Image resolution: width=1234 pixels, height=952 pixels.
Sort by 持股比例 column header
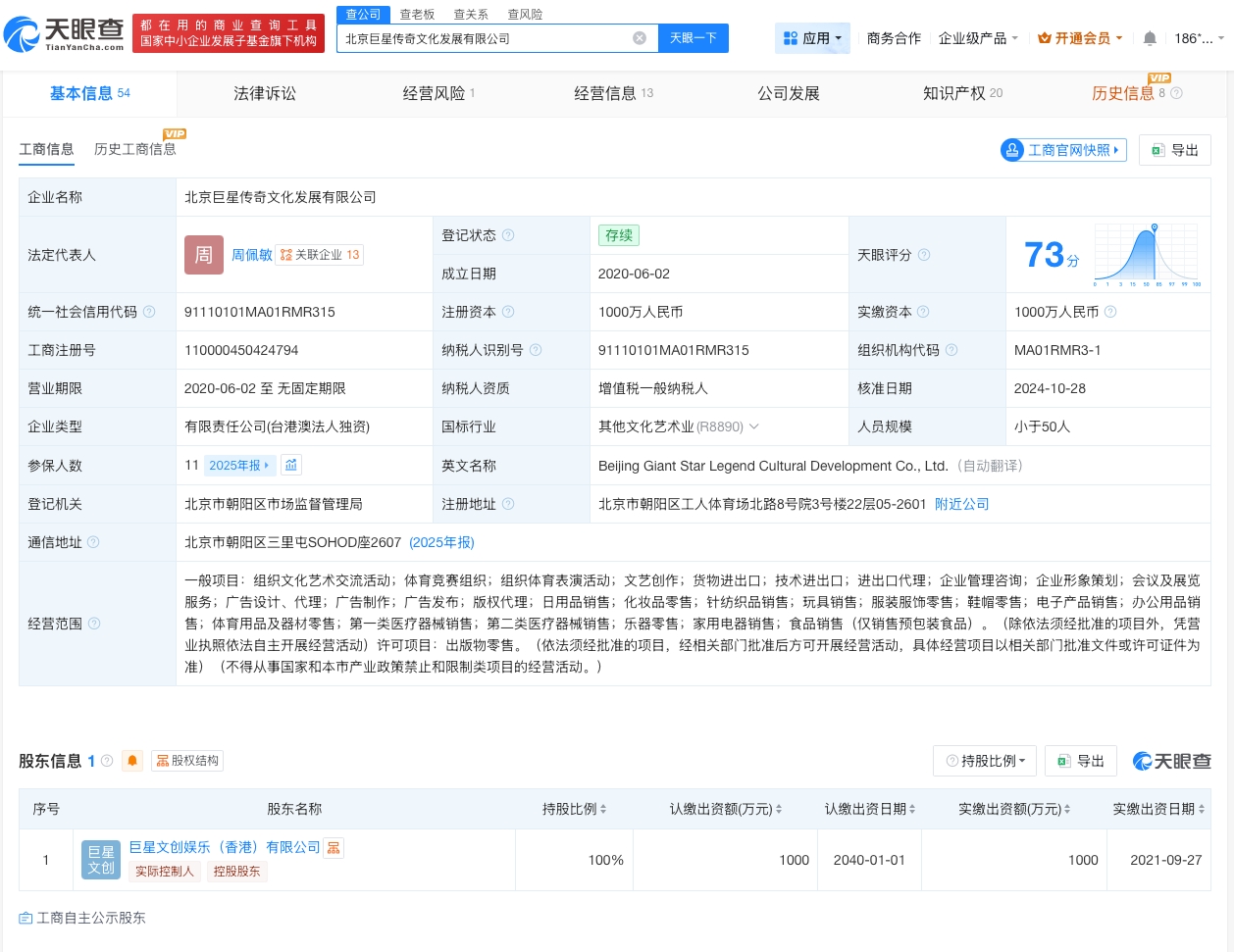pyautogui.click(x=575, y=809)
